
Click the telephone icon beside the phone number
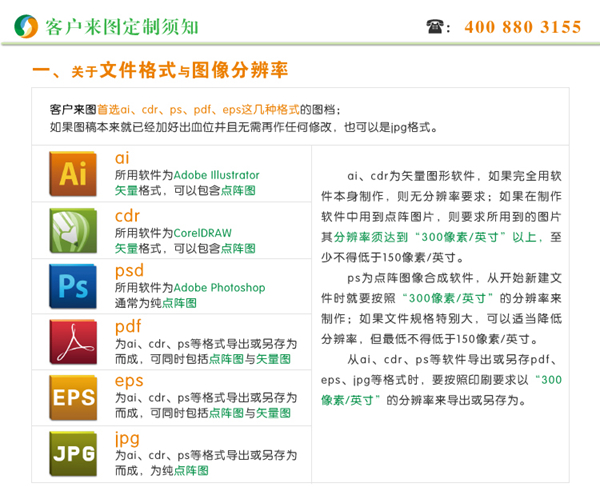pos(435,27)
